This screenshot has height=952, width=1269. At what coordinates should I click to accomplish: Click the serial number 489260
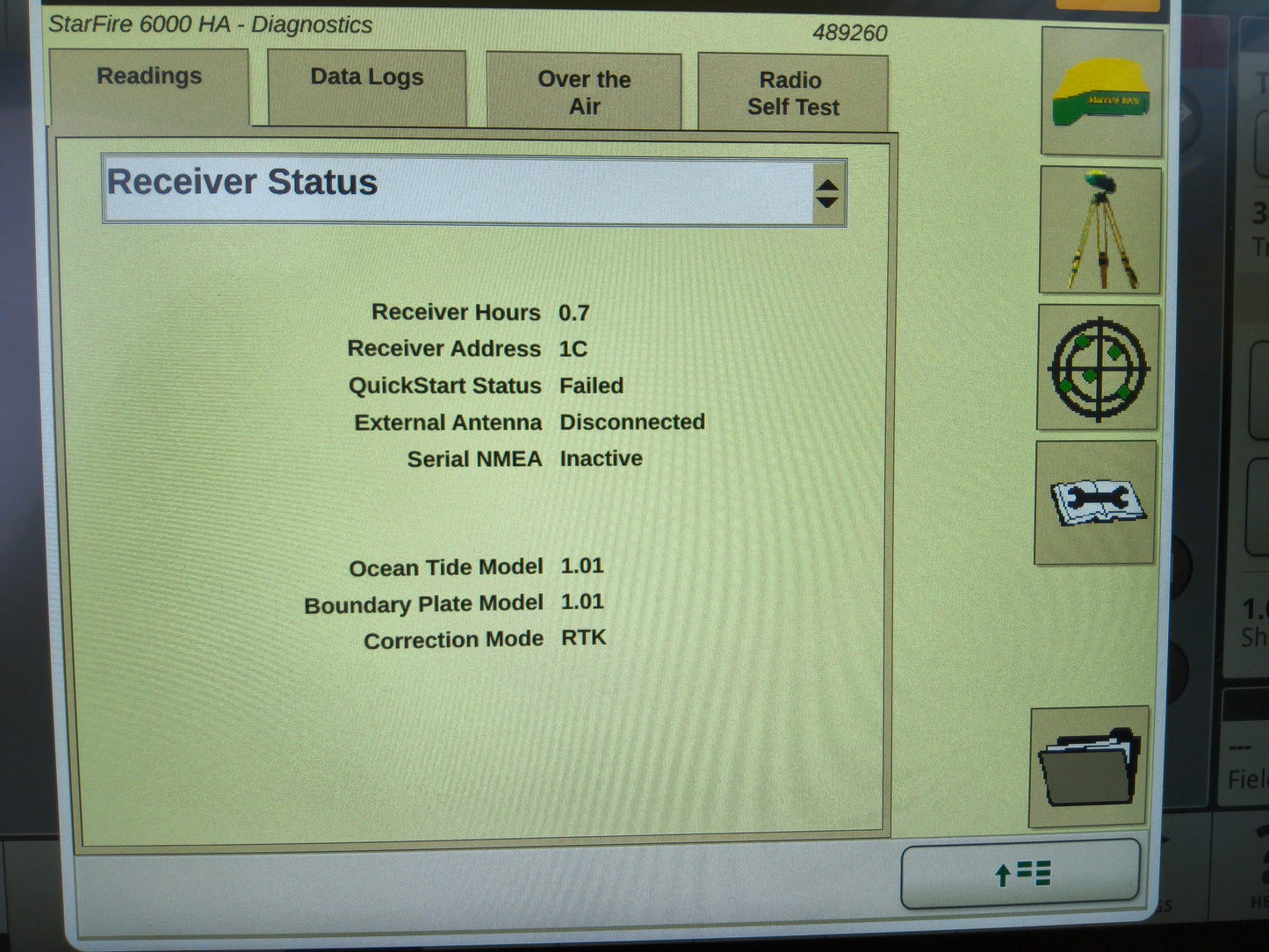(850, 33)
